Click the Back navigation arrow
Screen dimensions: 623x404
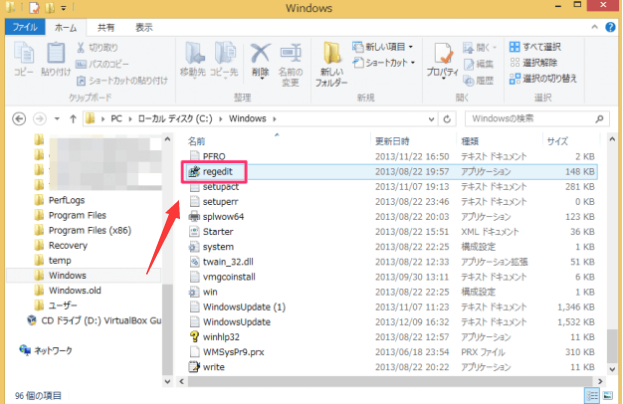19,119
